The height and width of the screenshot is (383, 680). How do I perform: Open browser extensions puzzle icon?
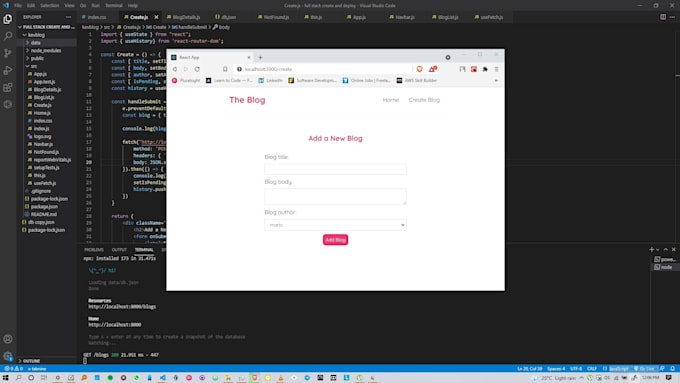click(x=485, y=69)
